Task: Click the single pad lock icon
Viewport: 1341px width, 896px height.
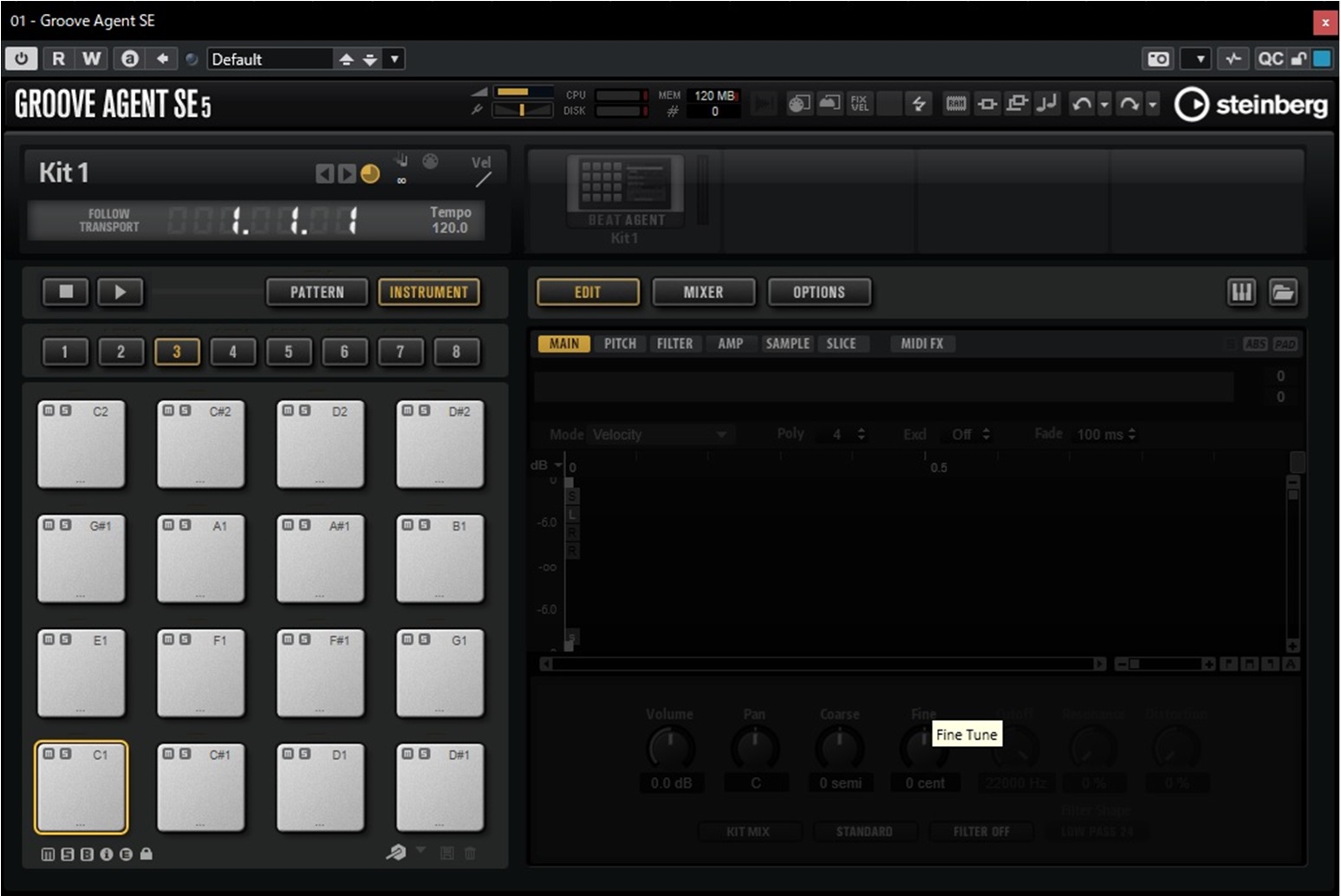Action: pyautogui.click(x=986, y=104)
